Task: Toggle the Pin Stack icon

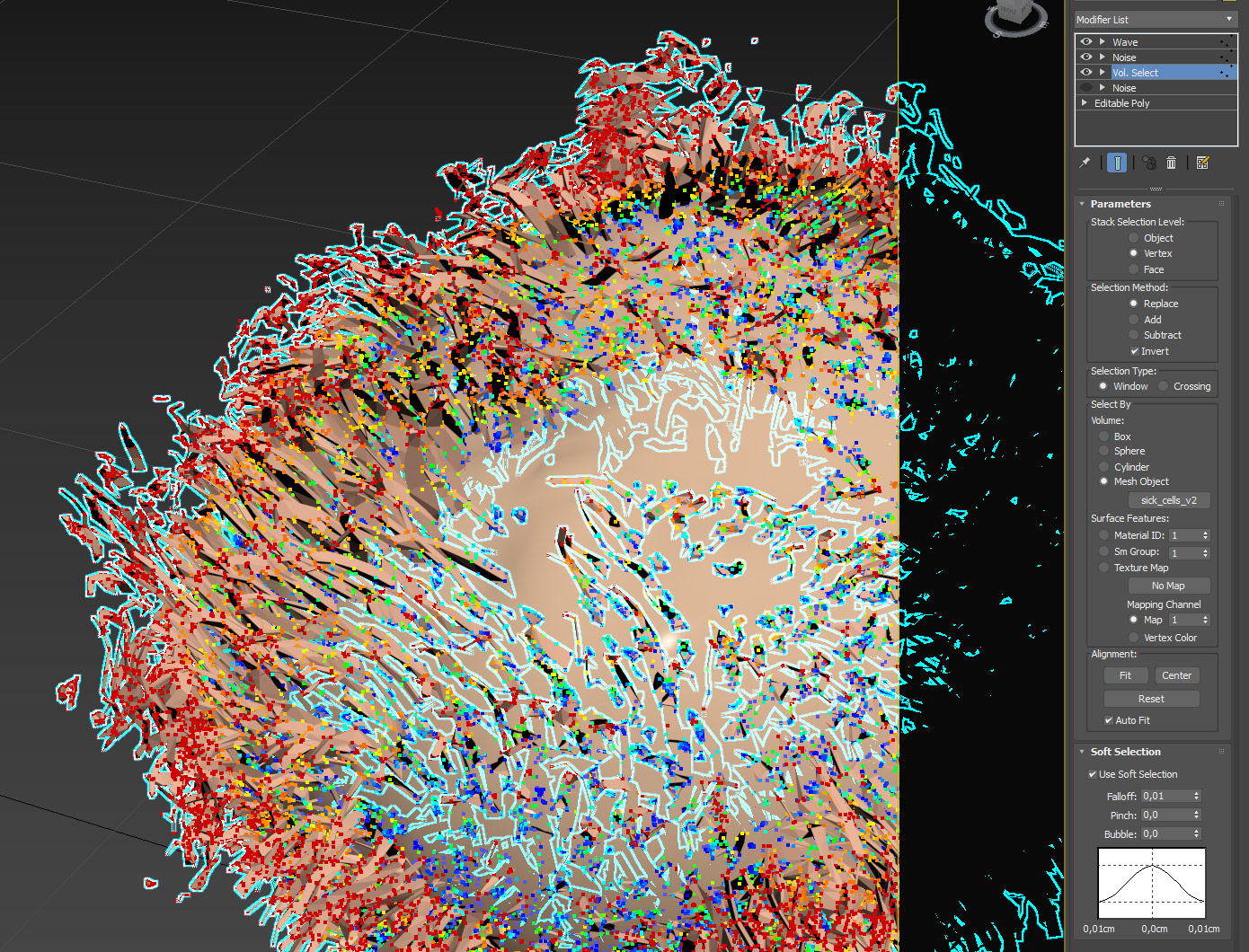Action: 1085,163
